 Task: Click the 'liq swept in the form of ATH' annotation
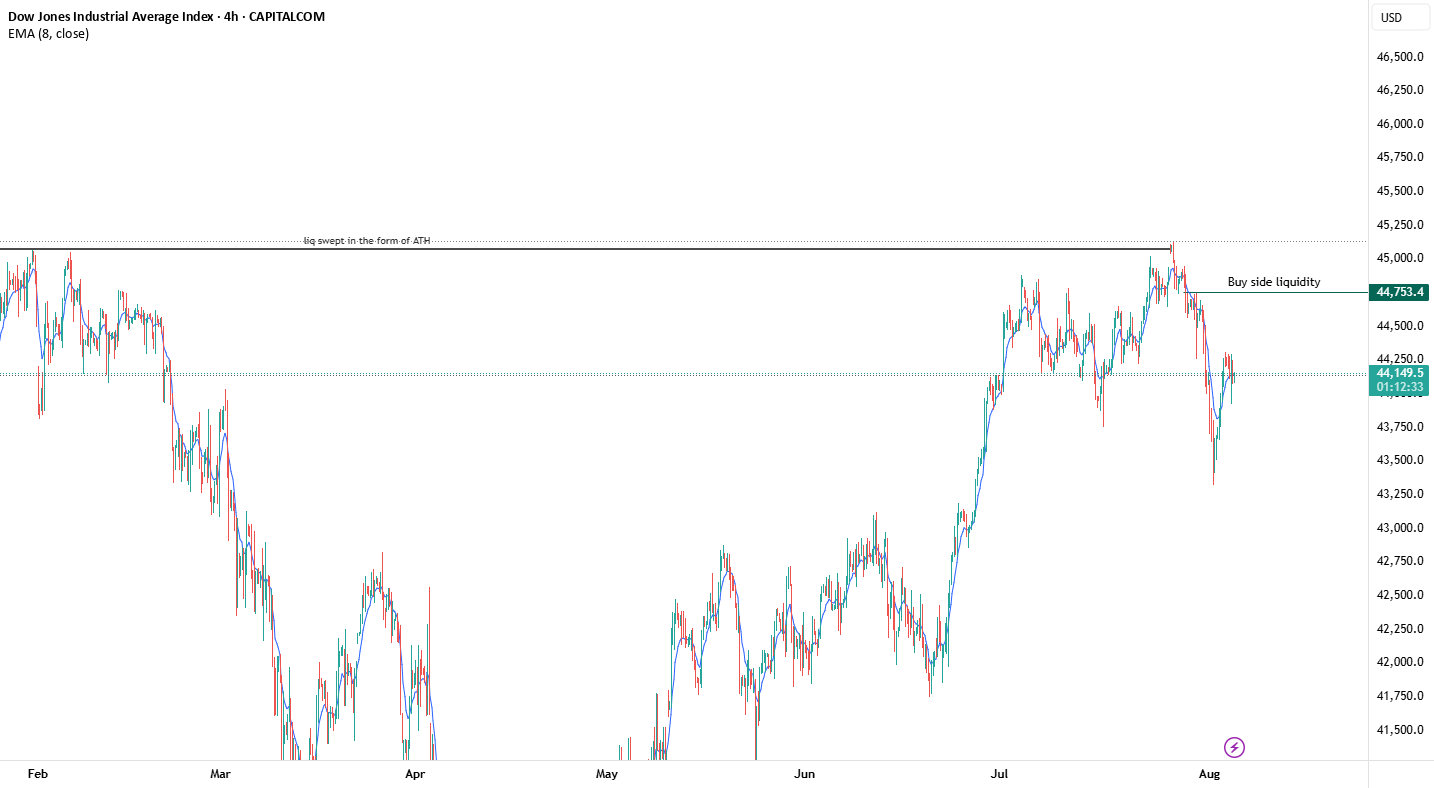[x=367, y=241]
